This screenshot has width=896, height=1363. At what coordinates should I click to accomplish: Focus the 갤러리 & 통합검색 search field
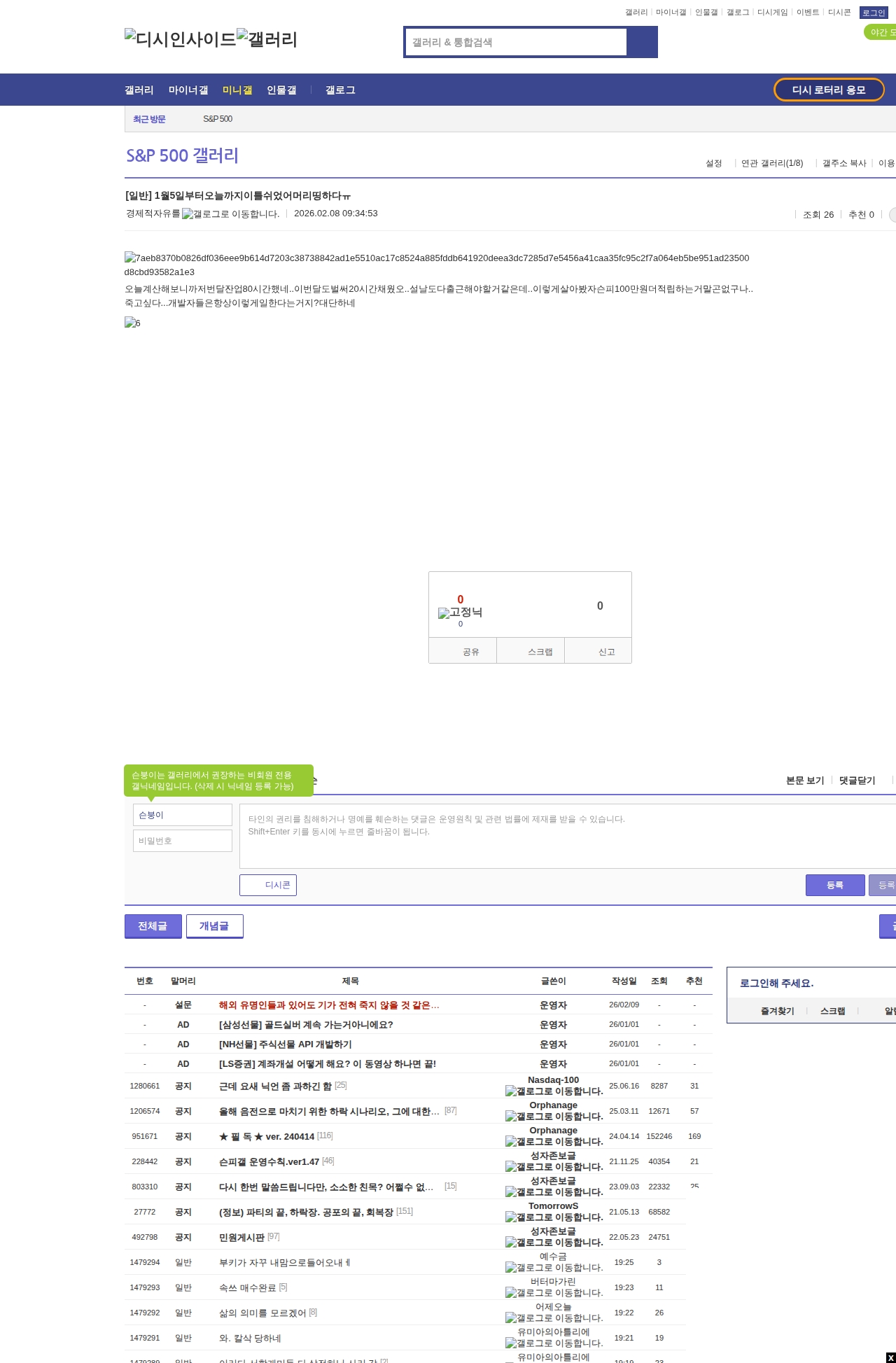[x=517, y=42]
